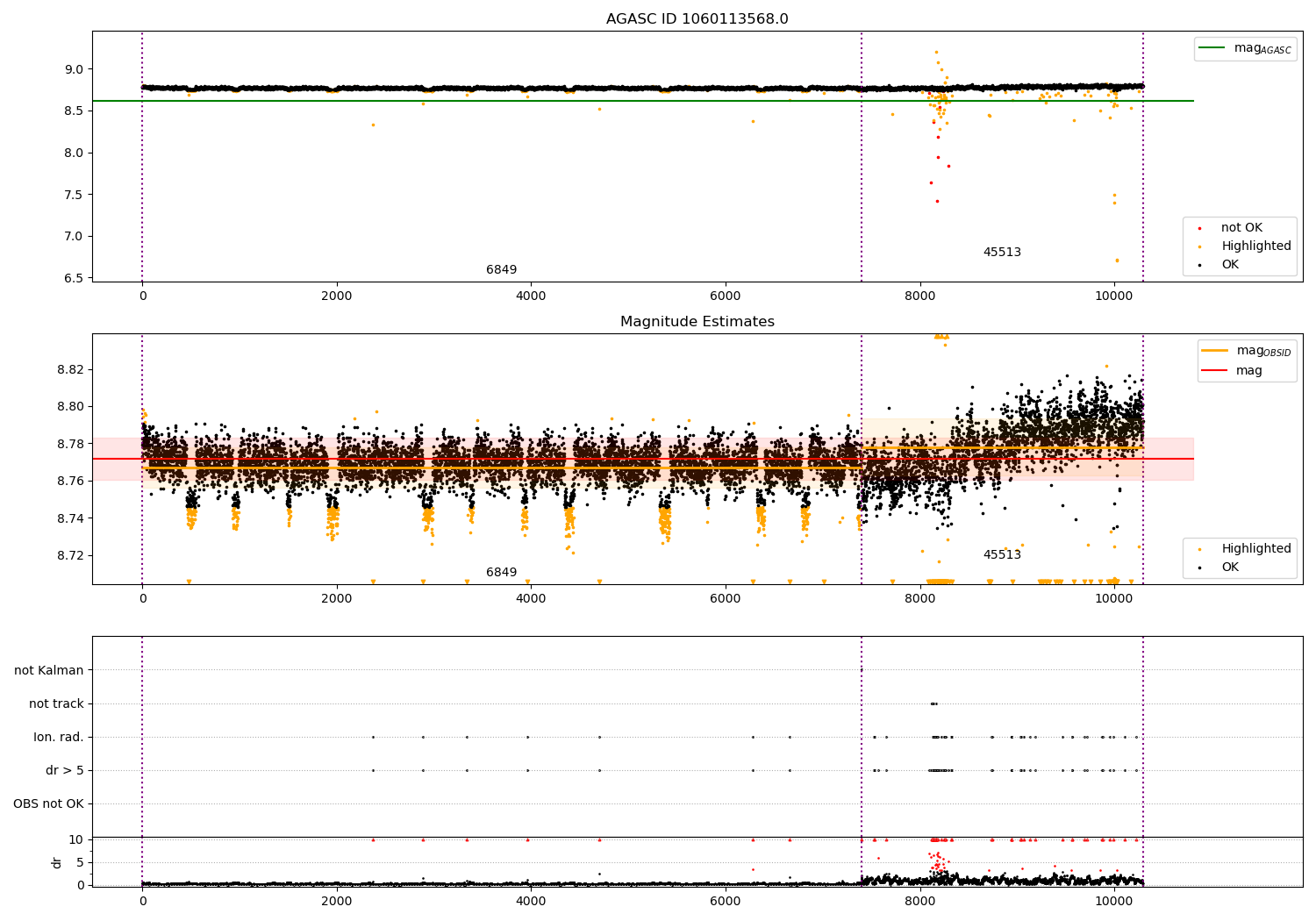Click y-axis tick '6.5' on top plot

click(x=74, y=278)
